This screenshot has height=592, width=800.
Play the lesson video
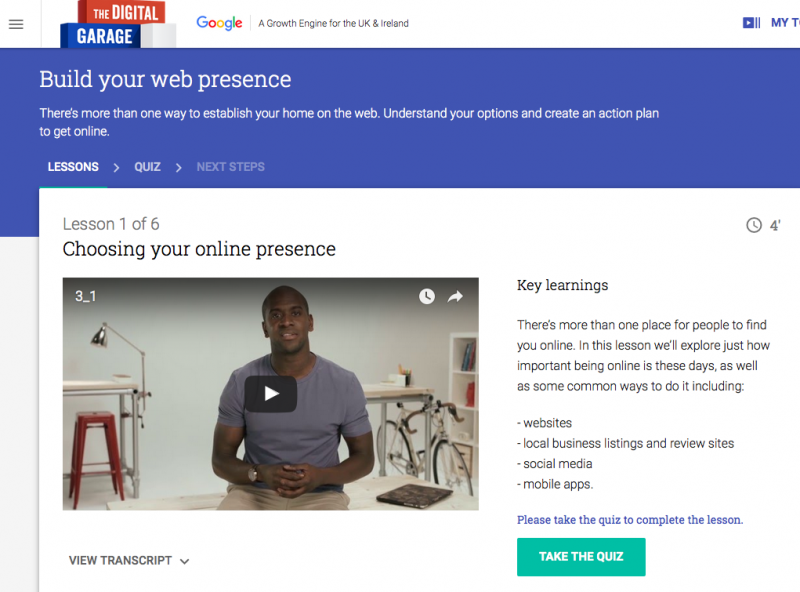[x=271, y=393]
